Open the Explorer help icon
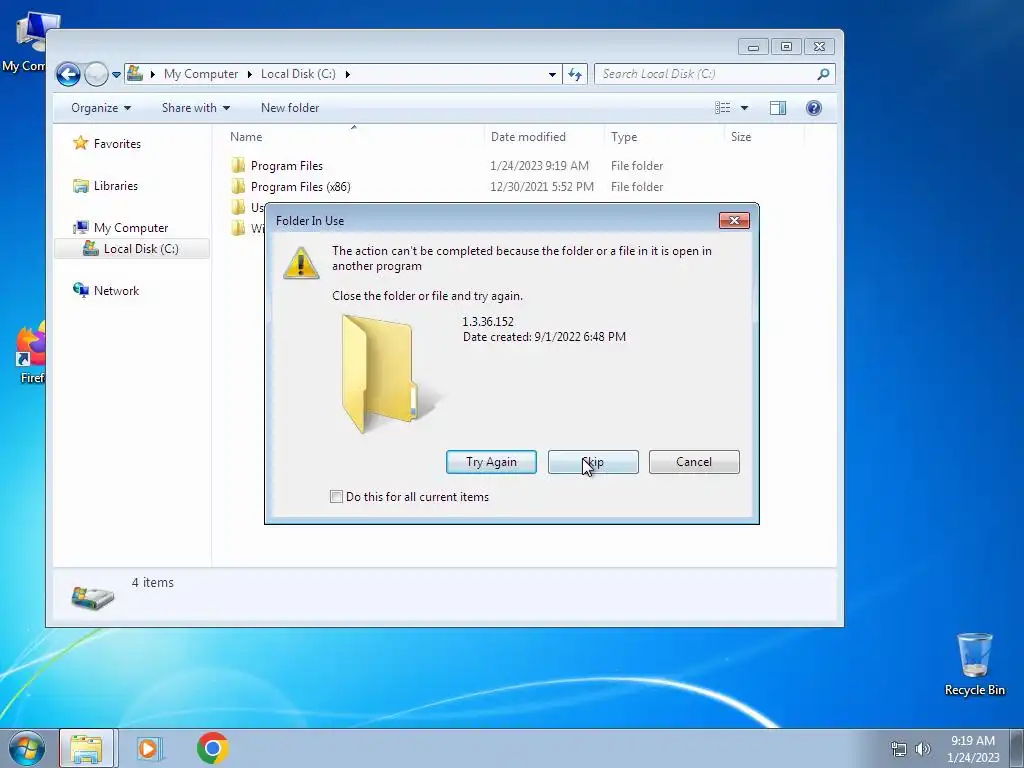This screenshot has width=1024, height=768. (814, 108)
